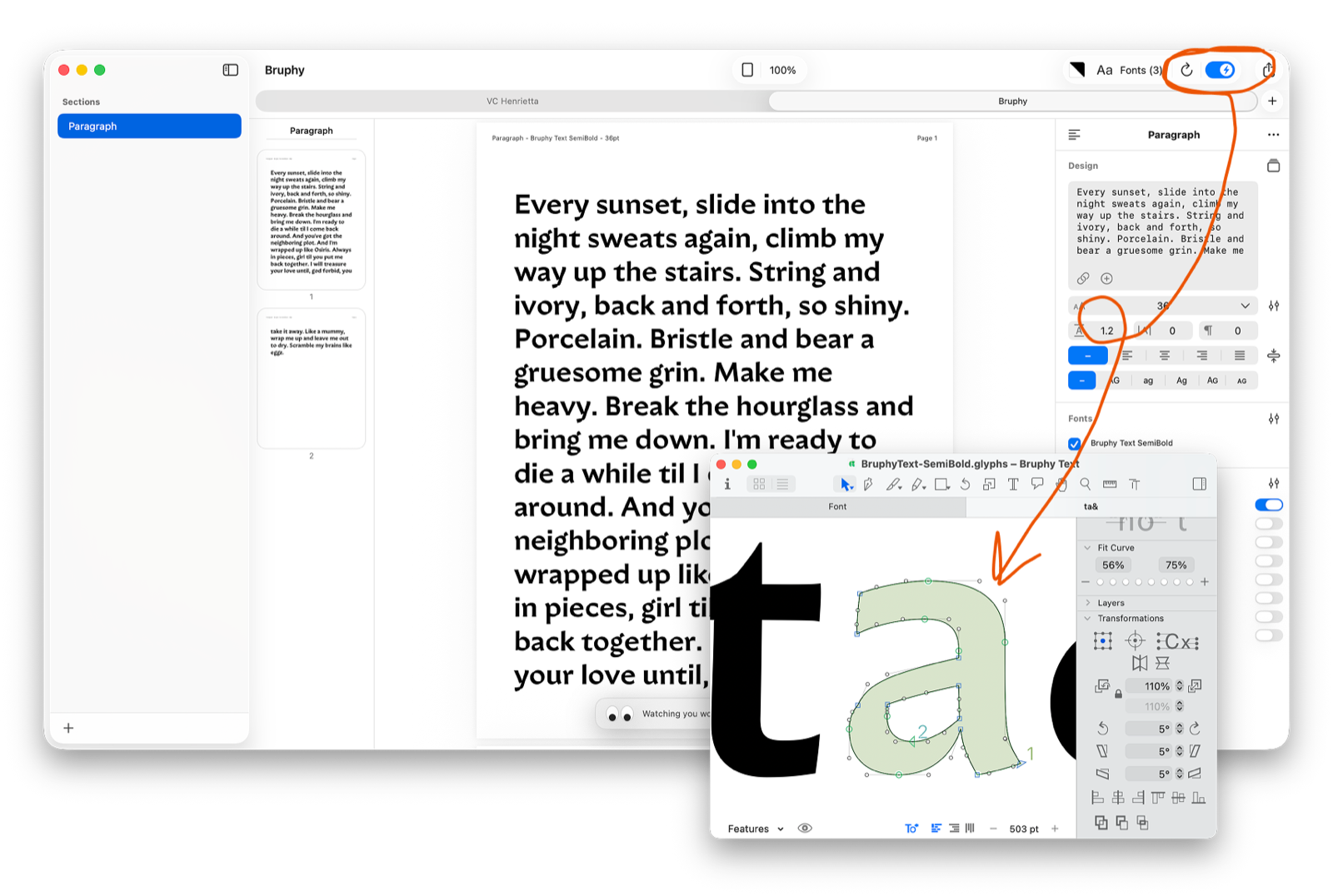Viewport: 1333px width, 896px height.
Task: Click the link icon under the sample text
Action: pos(1083,278)
